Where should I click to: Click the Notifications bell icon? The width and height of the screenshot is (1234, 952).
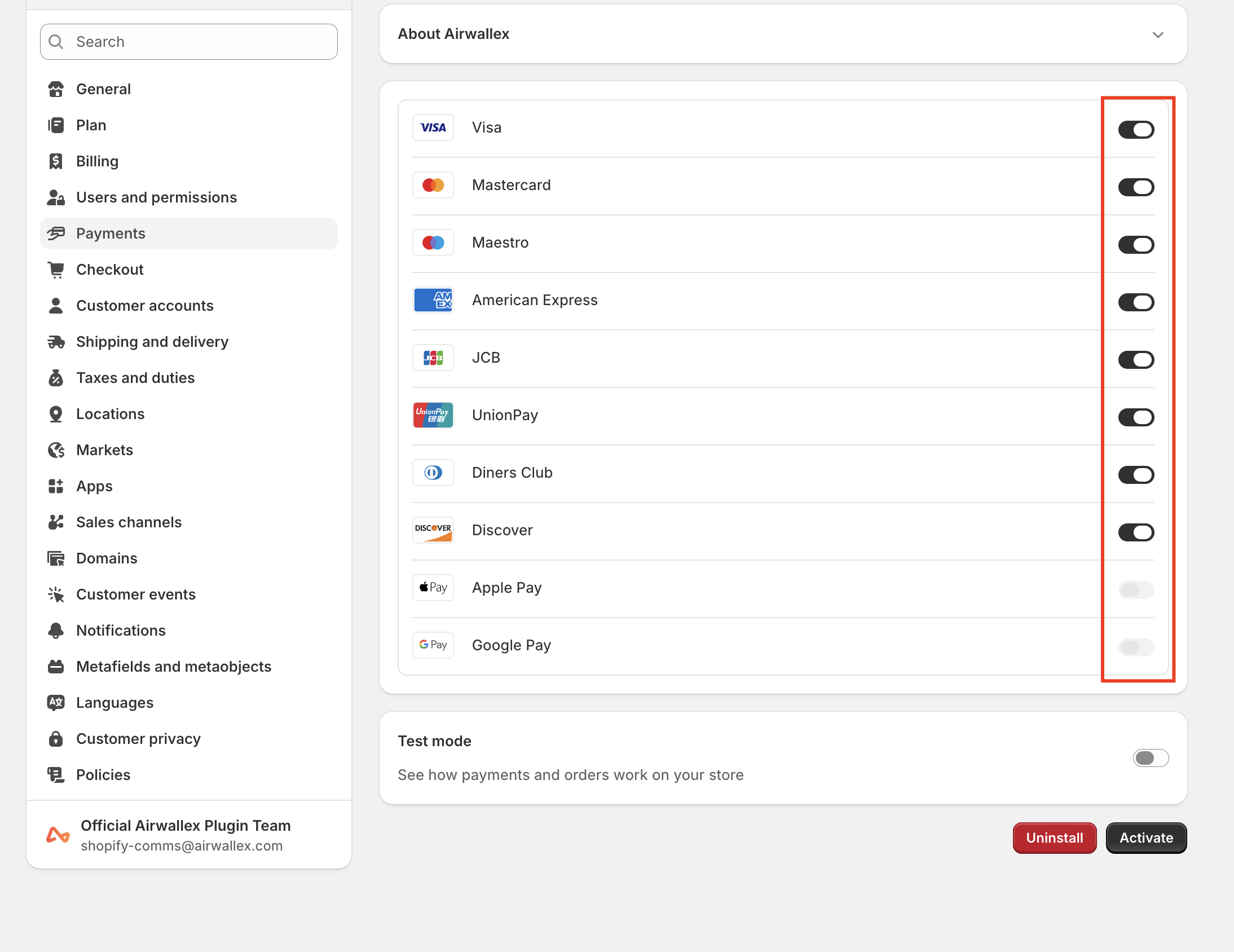56,631
